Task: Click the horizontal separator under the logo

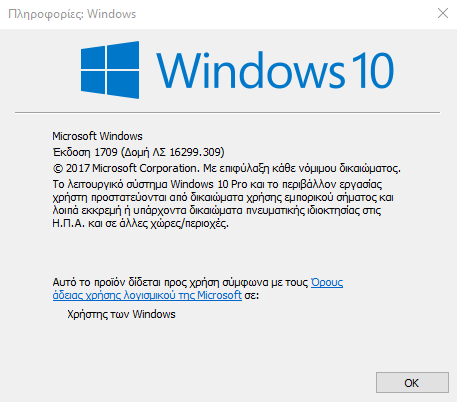Action: point(227,113)
